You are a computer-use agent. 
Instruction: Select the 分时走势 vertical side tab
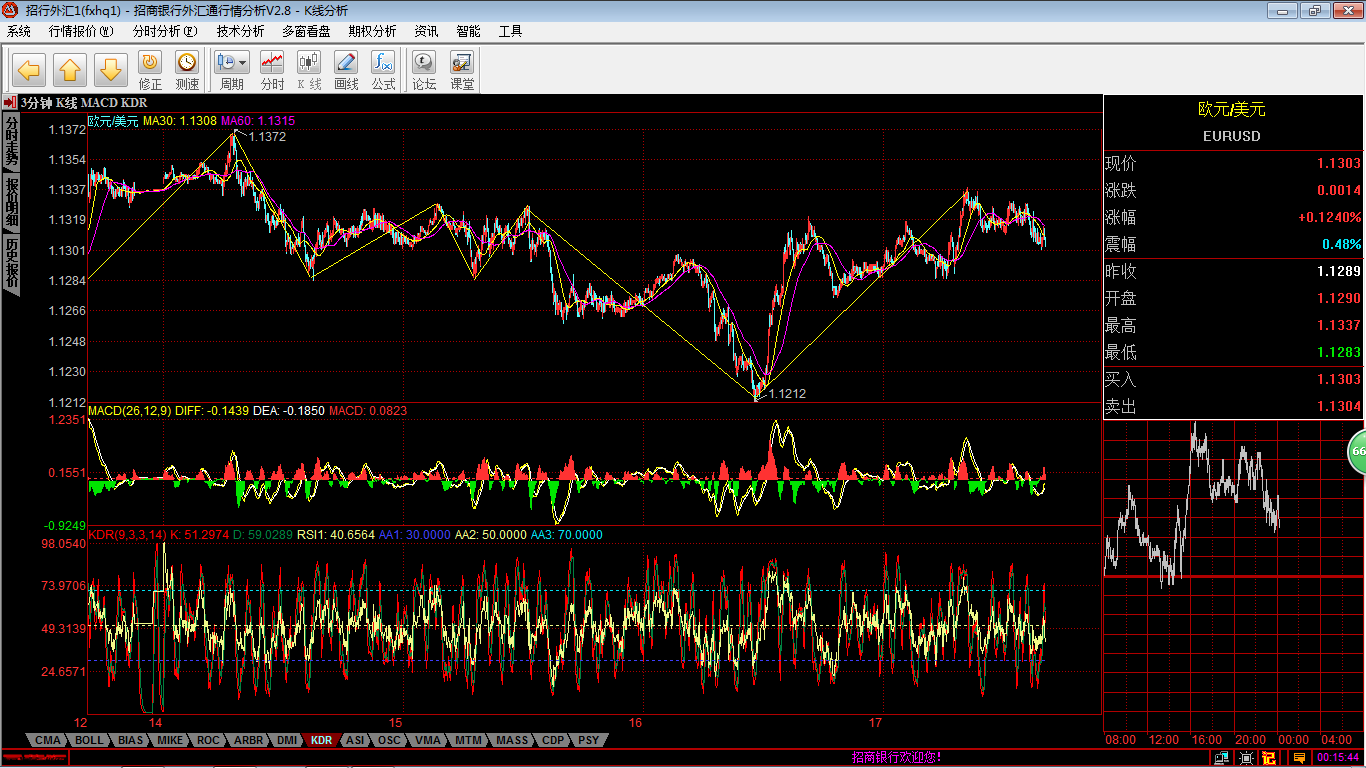(x=11, y=140)
